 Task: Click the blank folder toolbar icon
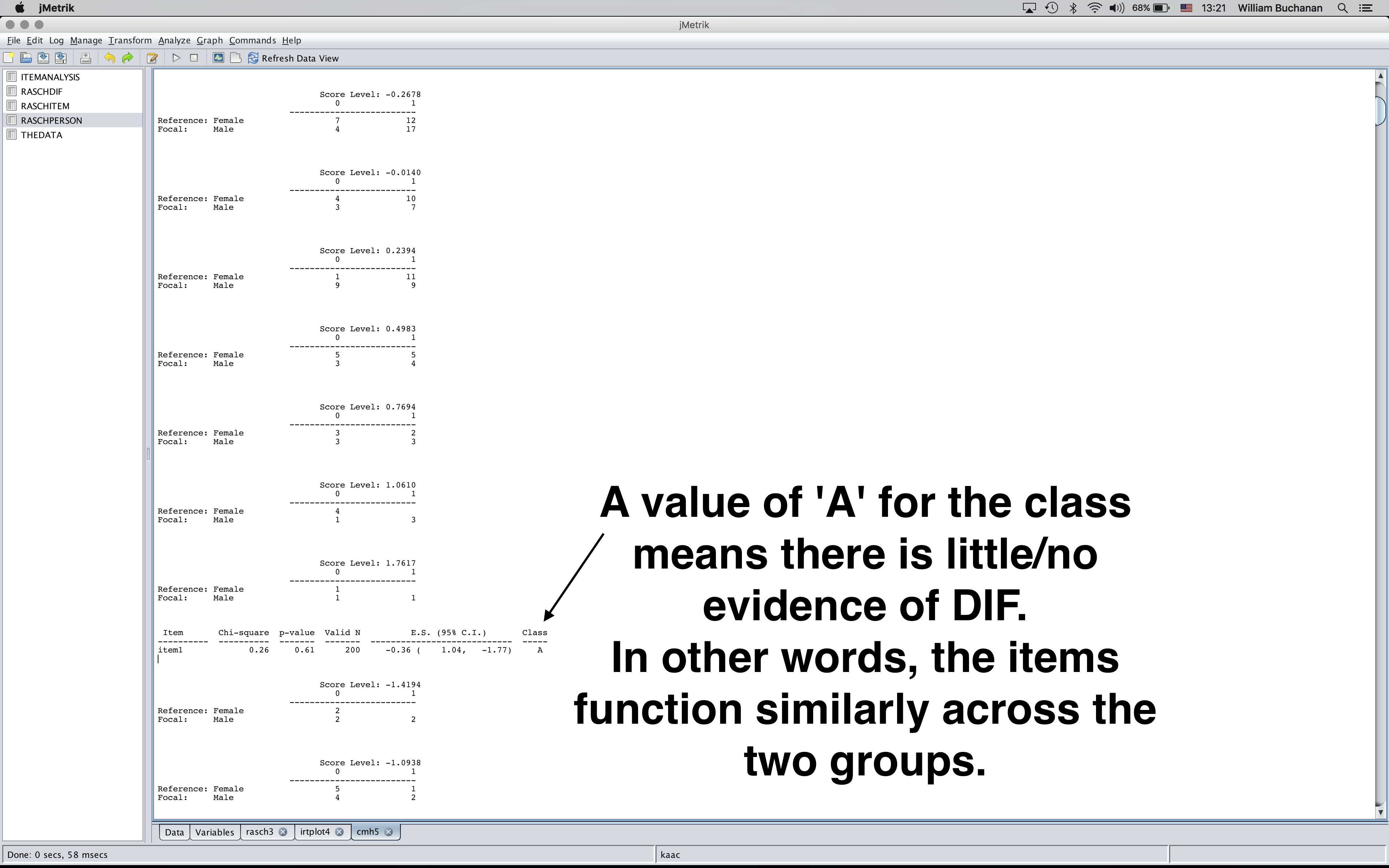[235, 58]
